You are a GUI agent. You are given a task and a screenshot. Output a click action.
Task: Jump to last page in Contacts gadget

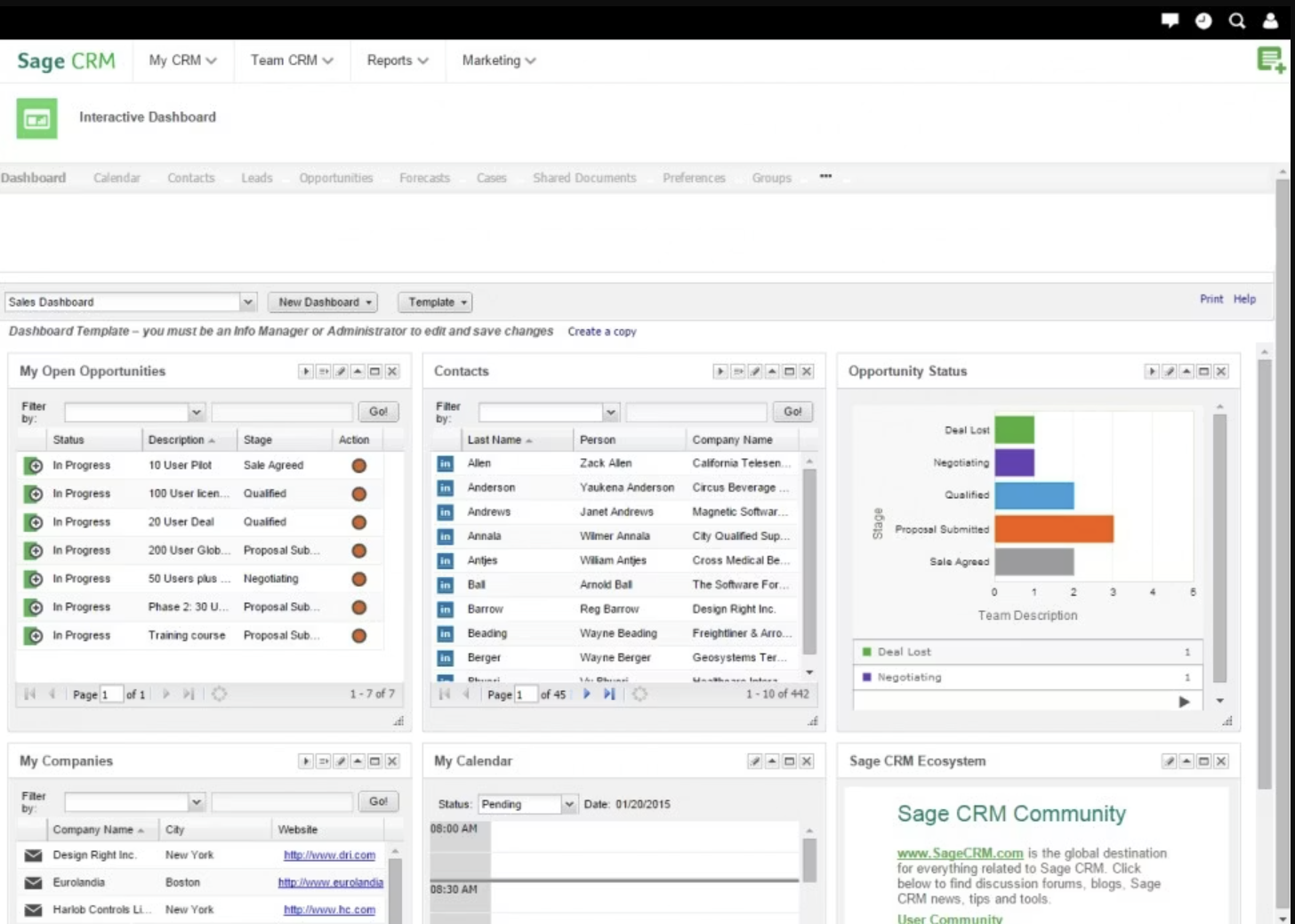pyautogui.click(x=609, y=695)
